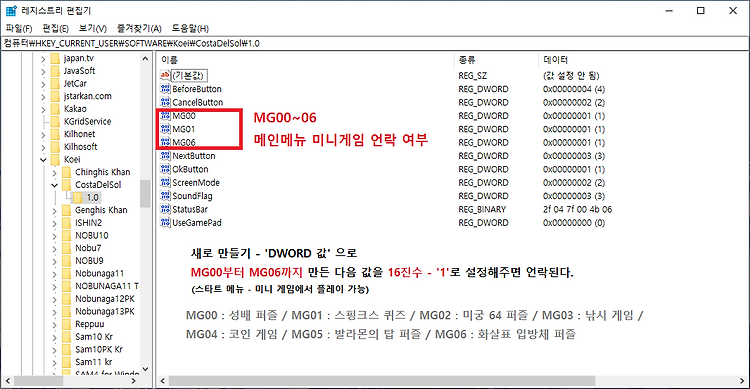Viewport: 750px width, 389px height.
Task: Click tree pane horizontal scroll right arrow
Action: pos(133,381)
